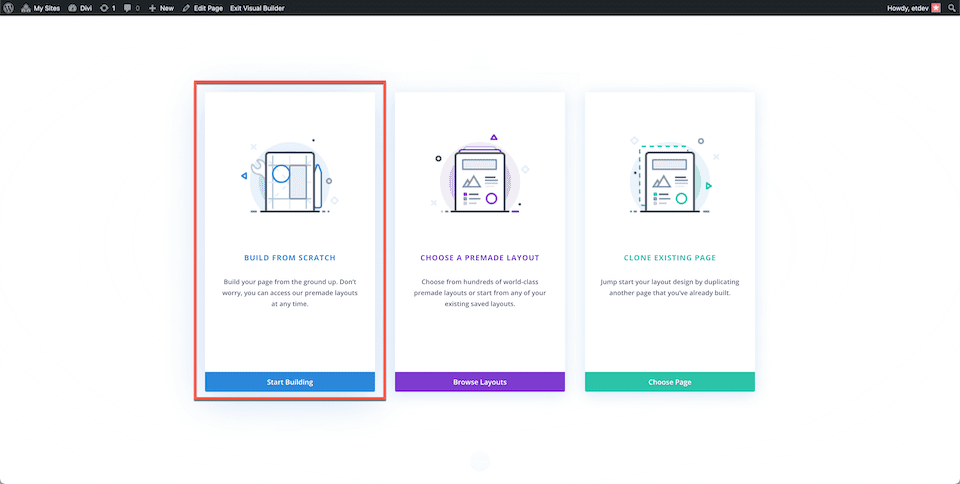Image resolution: width=960 pixels, height=484 pixels.
Task: Click the search magnifier icon
Action: click(x=952, y=8)
